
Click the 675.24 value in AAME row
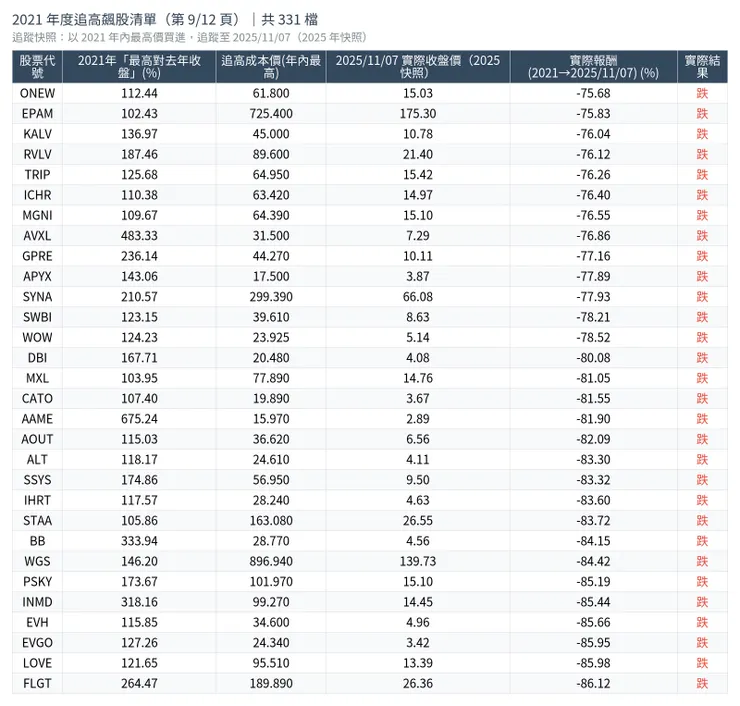click(x=139, y=419)
